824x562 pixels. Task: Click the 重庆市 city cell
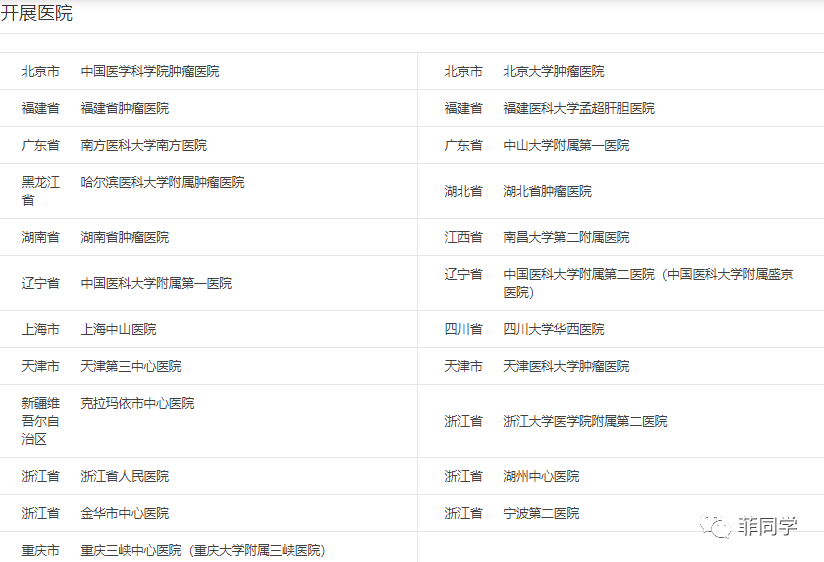tap(40, 550)
